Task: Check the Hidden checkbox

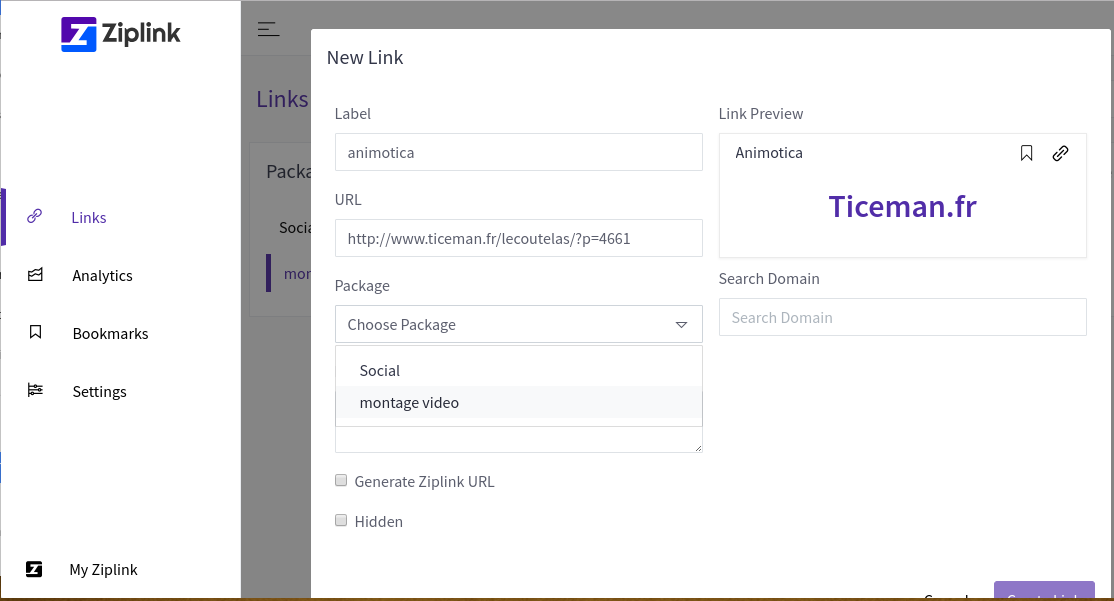Action: click(341, 520)
